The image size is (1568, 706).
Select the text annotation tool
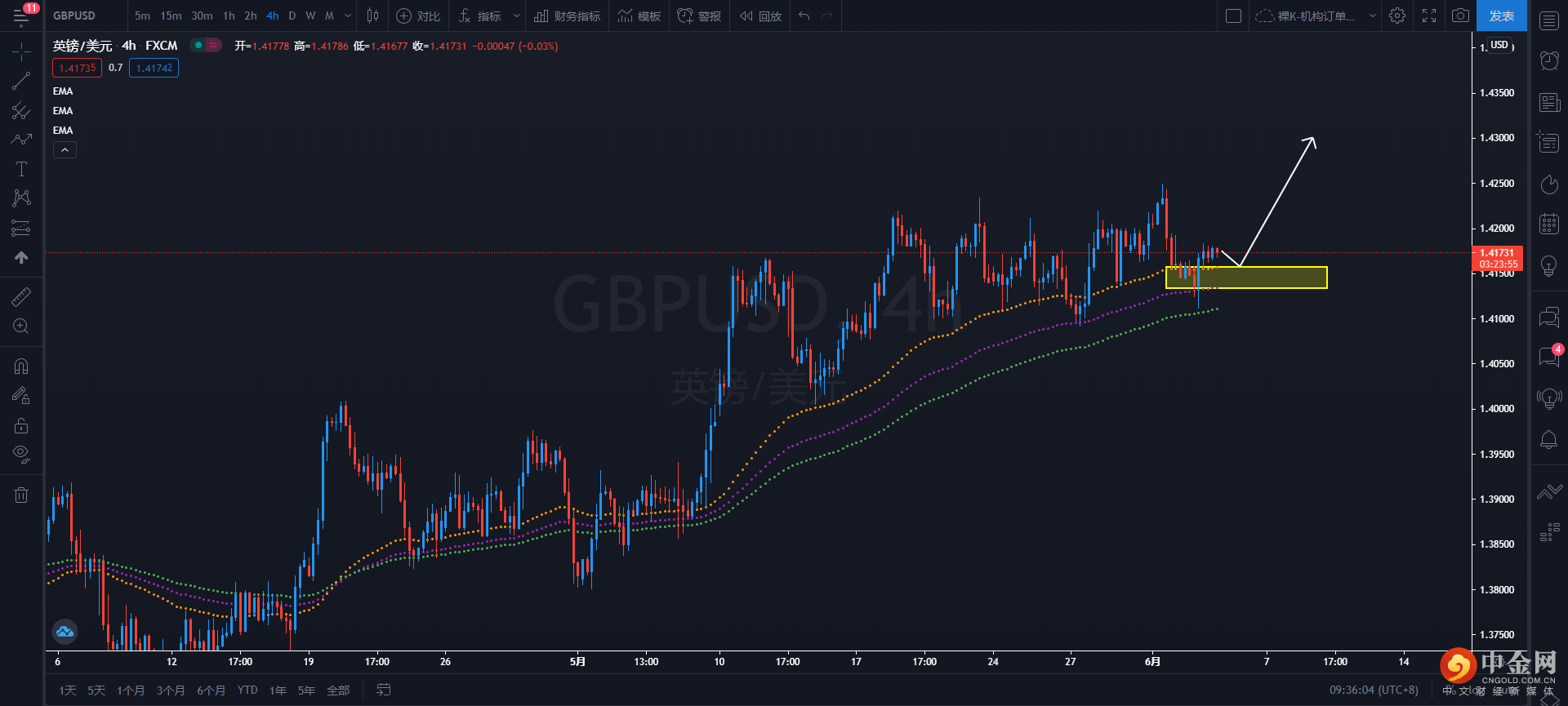21,169
